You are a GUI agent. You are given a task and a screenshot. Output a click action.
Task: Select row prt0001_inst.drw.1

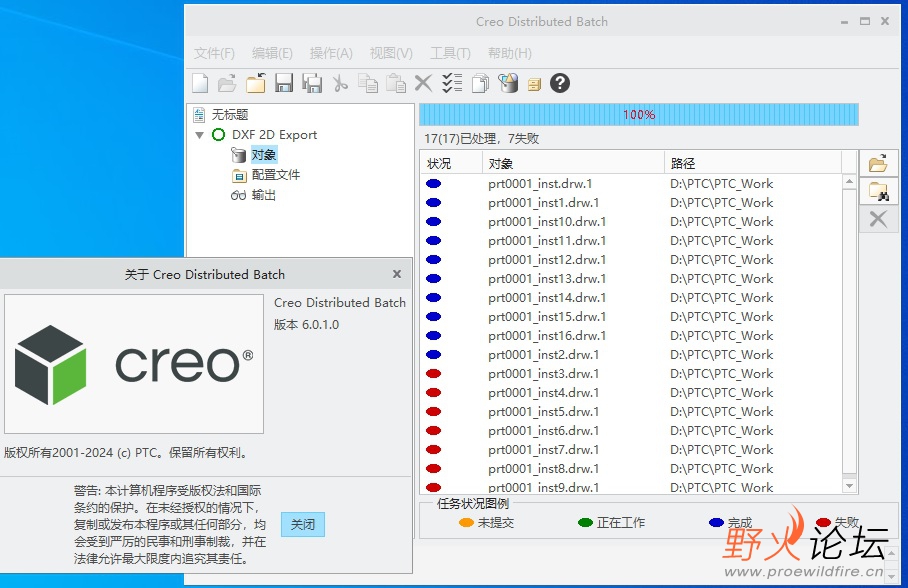tap(631, 184)
